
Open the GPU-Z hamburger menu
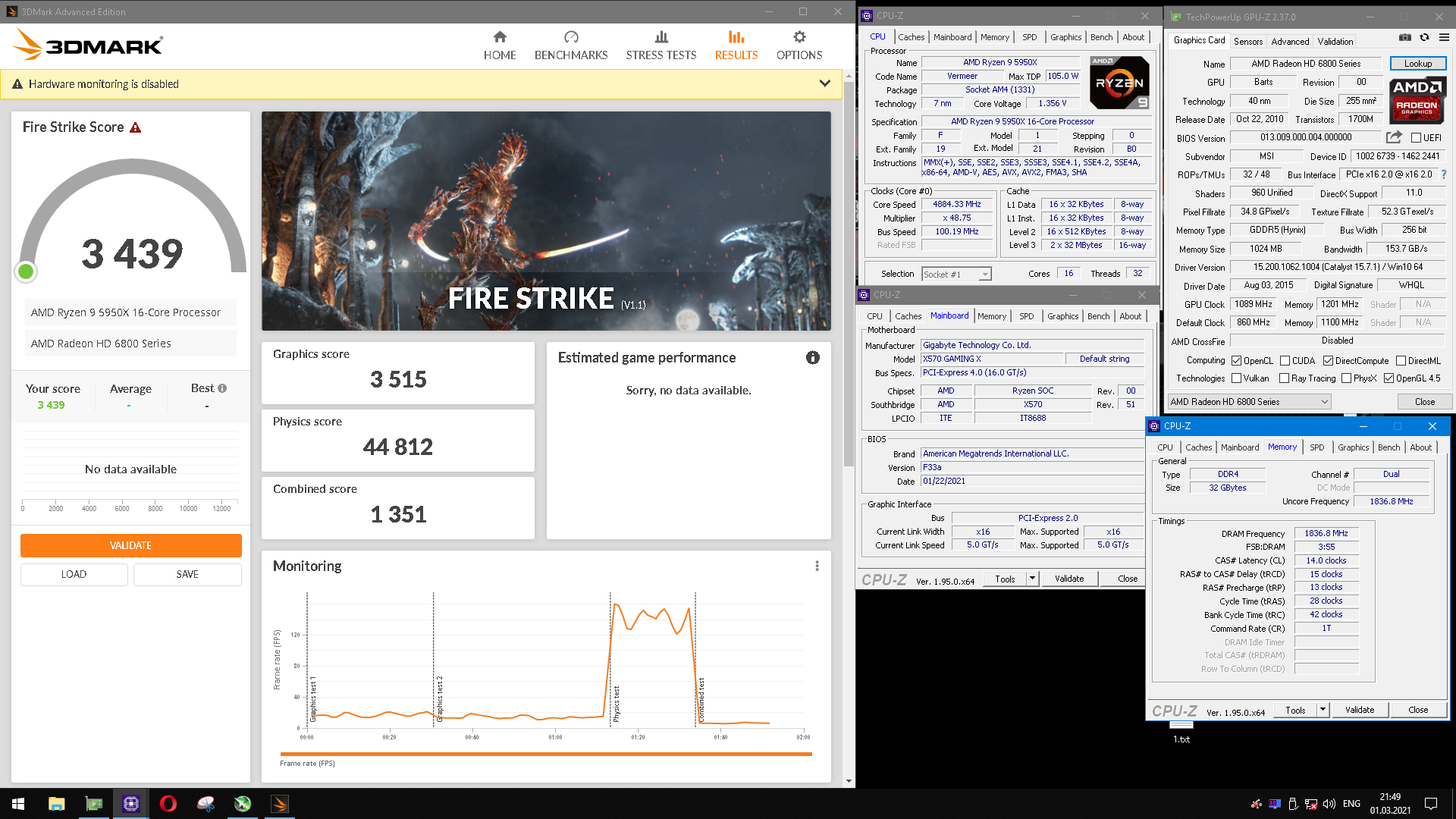tap(1444, 37)
